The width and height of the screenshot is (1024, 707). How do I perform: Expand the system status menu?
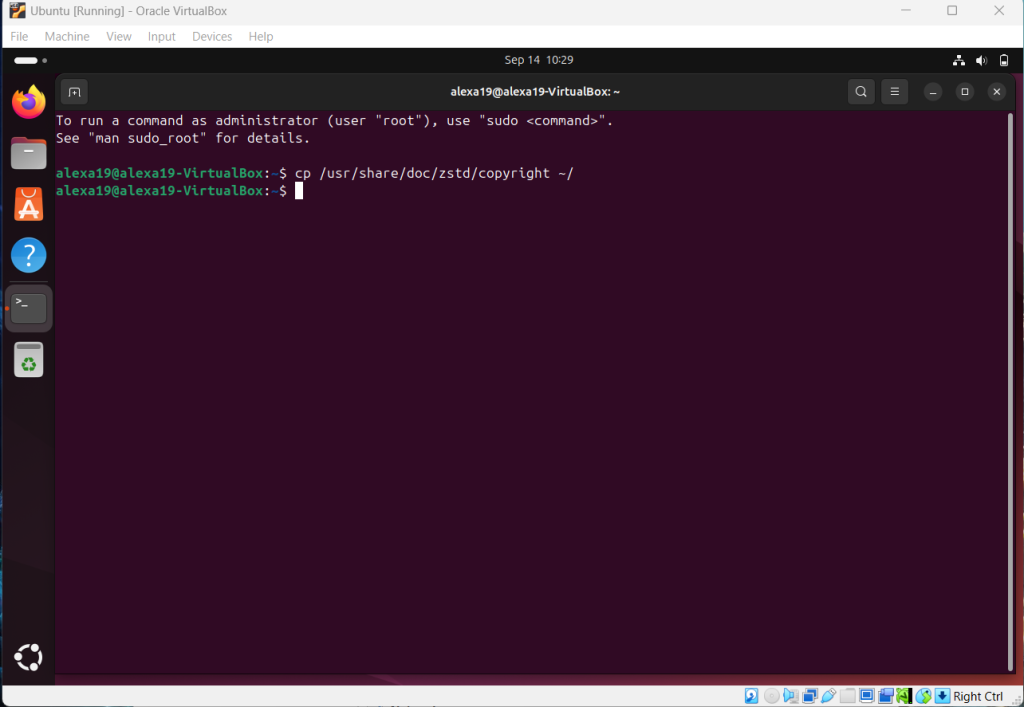click(x=980, y=60)
